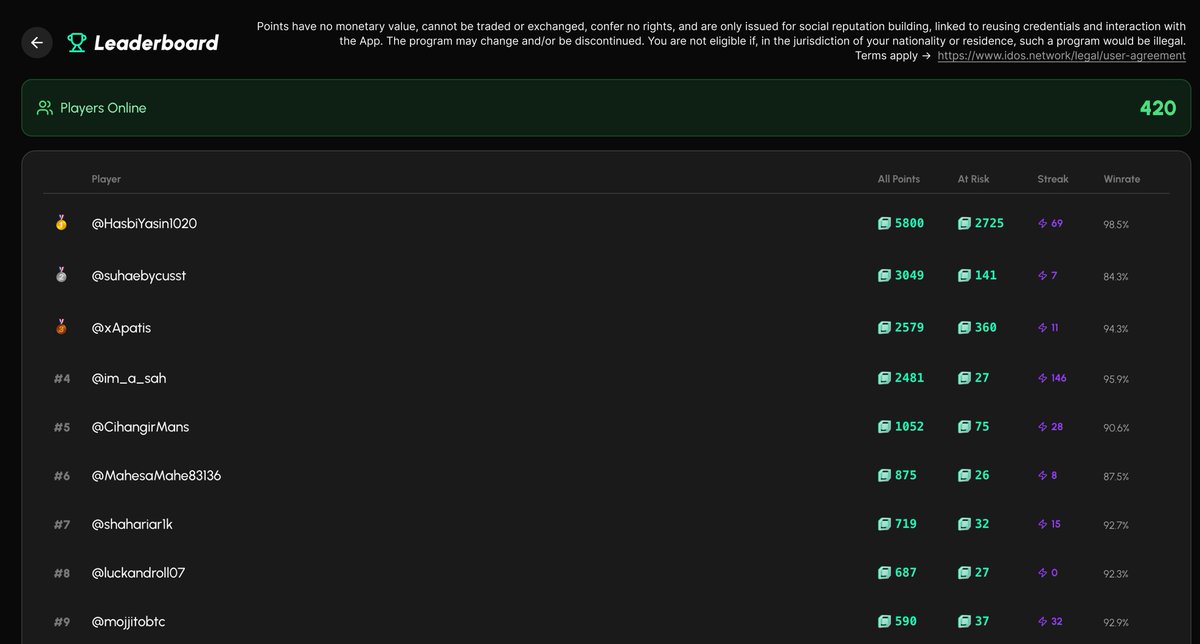Open player @im_a_sah

coord(129,378)
